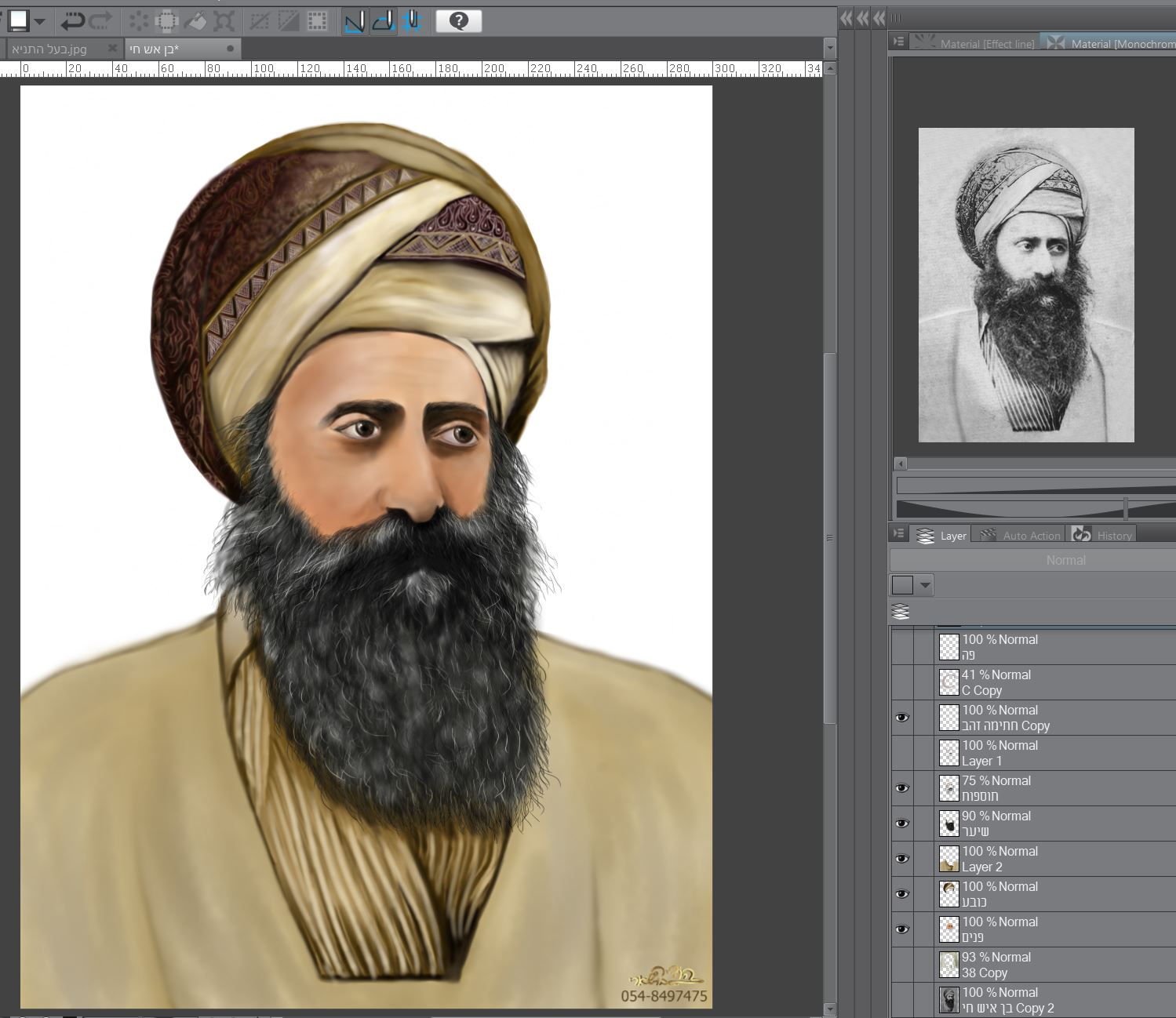Click the Redo arrow in toolbar
1176x1018 pixels.
(x=101, y=21)
